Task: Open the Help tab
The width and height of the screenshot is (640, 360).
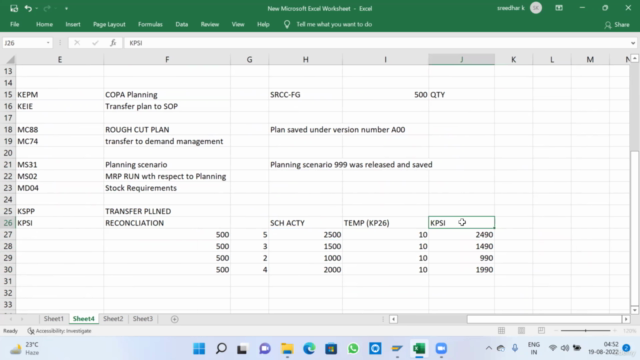Action: pyautogui.click(x=263, y=24)
